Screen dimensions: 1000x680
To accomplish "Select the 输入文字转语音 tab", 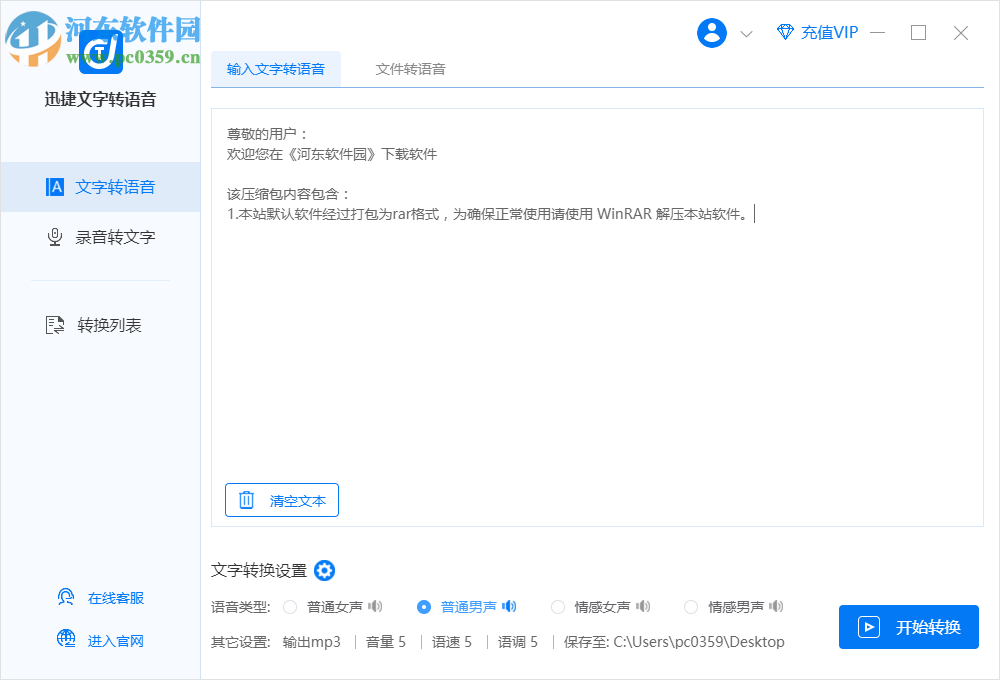I will 276,68.
